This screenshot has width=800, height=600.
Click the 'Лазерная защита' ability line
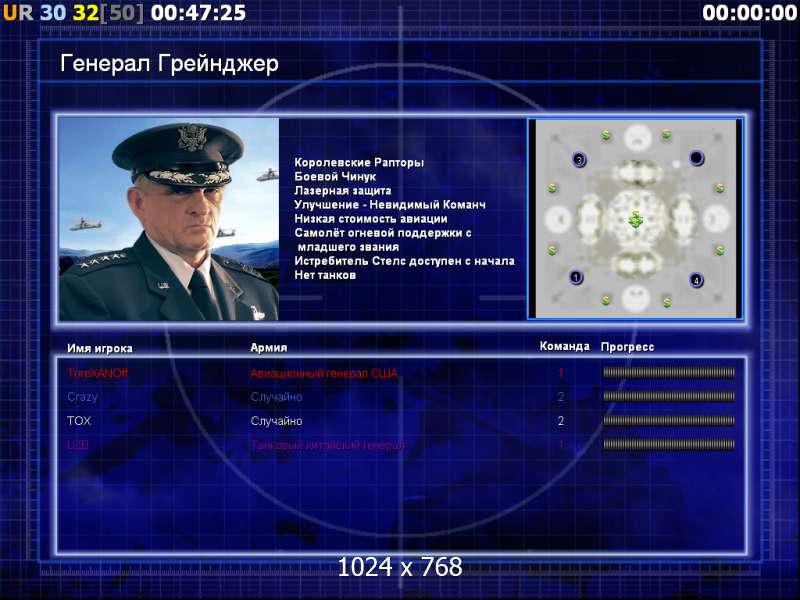(343, 190)
